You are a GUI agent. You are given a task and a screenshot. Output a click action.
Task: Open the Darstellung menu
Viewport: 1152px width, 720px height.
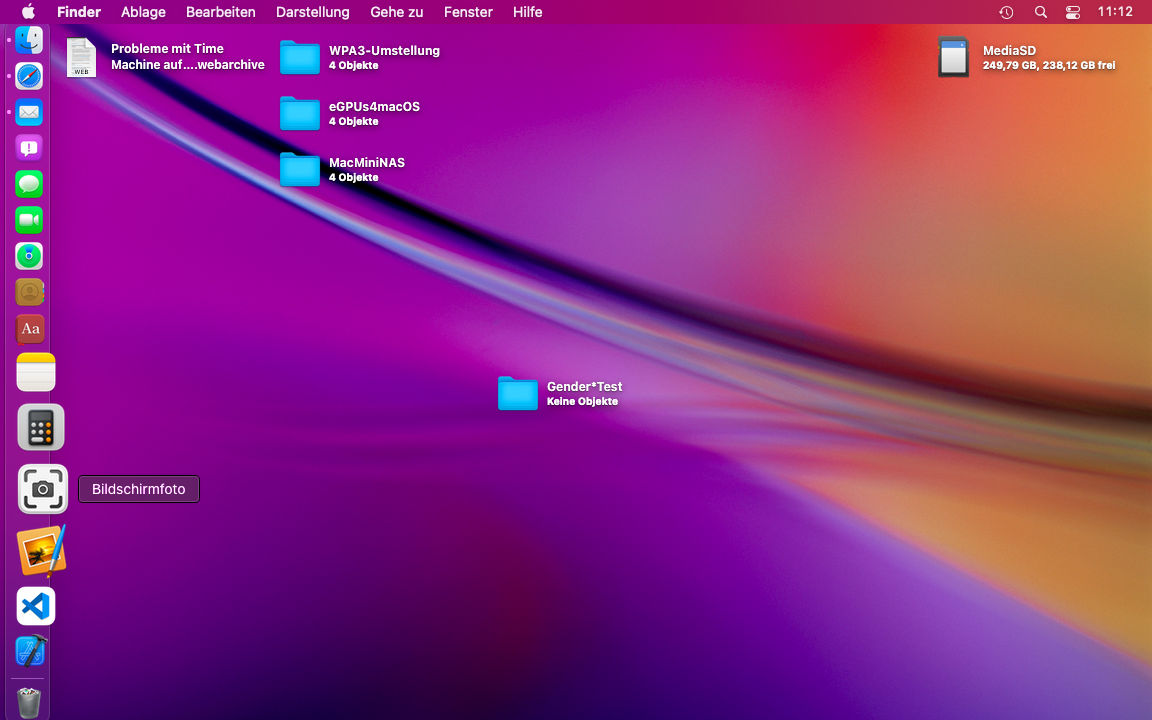tap(312, 12)
